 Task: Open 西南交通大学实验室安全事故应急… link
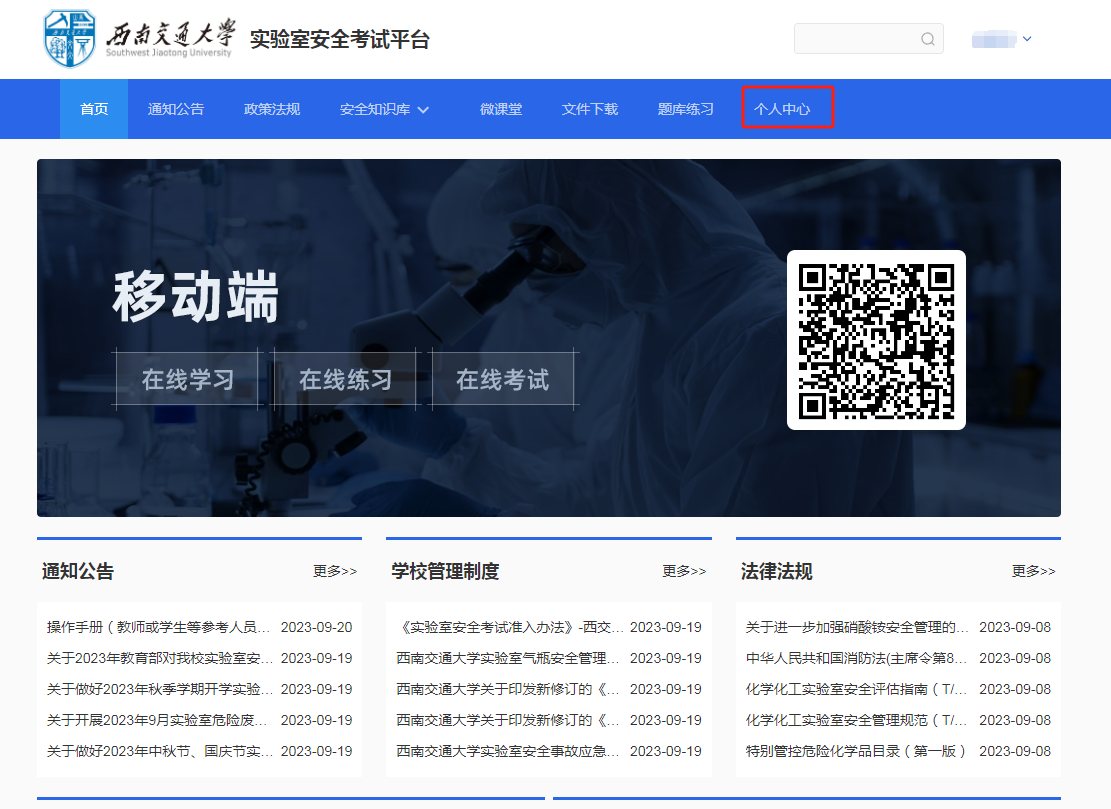[508, 751]
